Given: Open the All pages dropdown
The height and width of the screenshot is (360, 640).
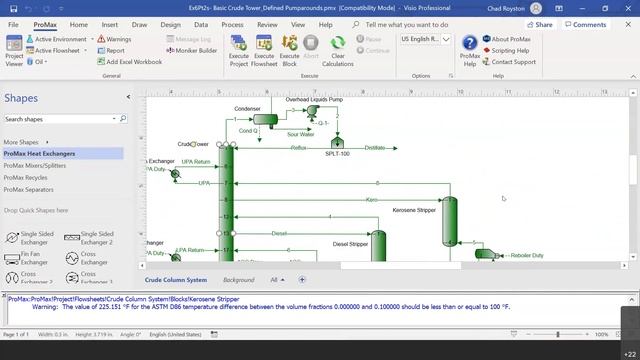Looking at the screenshot, I should (277, 280).
